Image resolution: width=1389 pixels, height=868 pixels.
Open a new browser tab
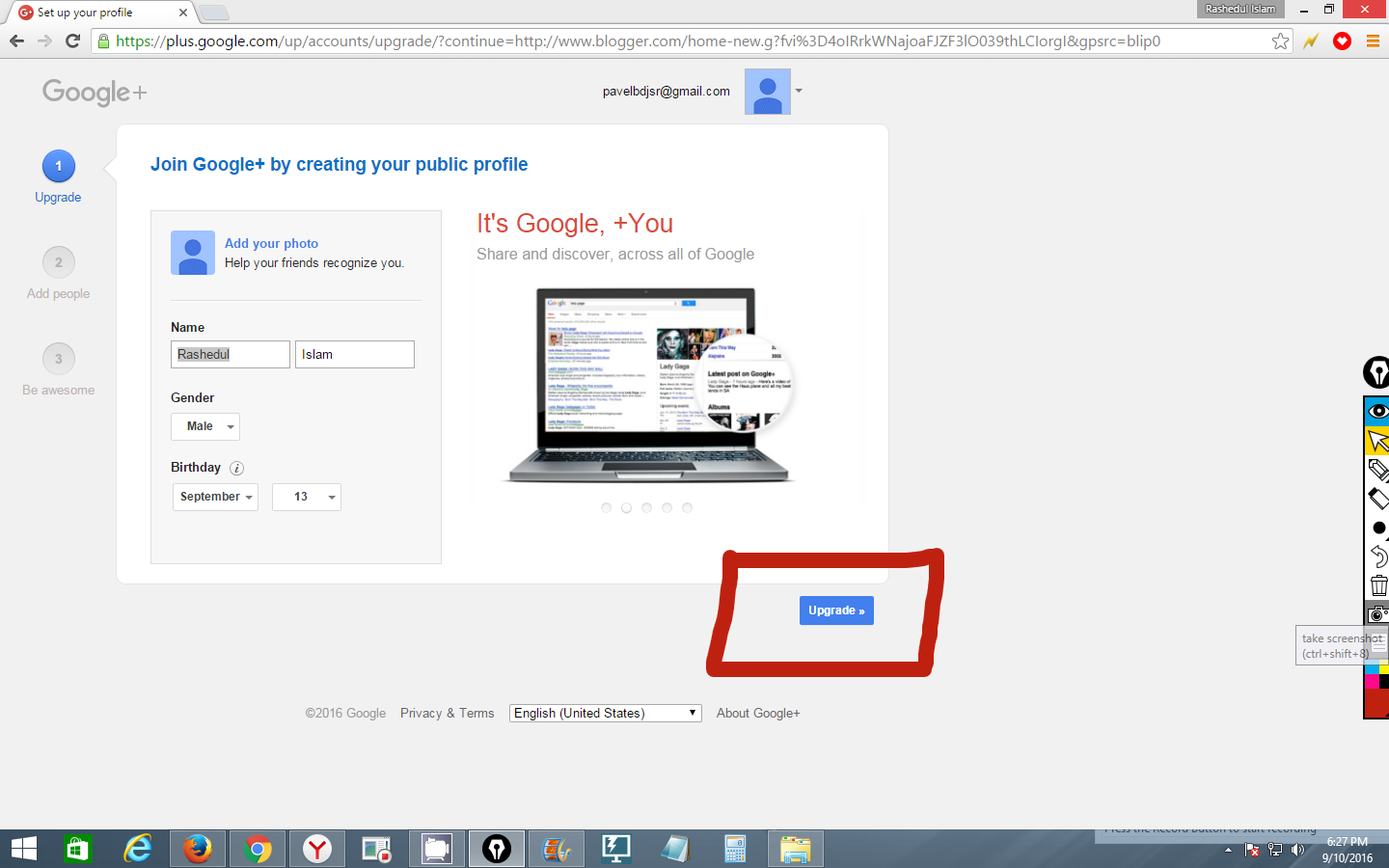pyautogui.click(x=214, y=13)
